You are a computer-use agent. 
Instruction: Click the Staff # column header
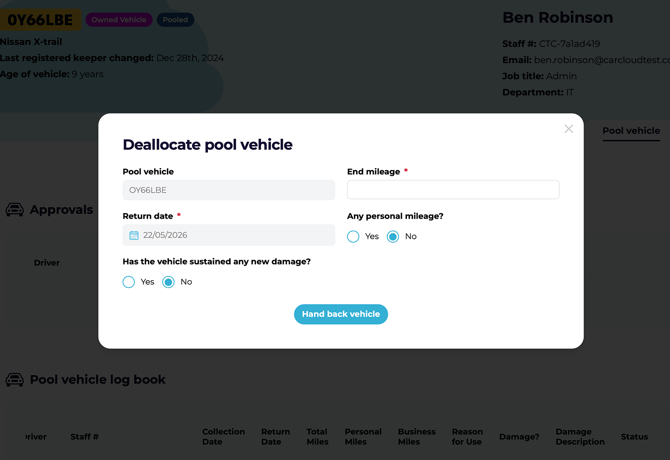[84, 437]
